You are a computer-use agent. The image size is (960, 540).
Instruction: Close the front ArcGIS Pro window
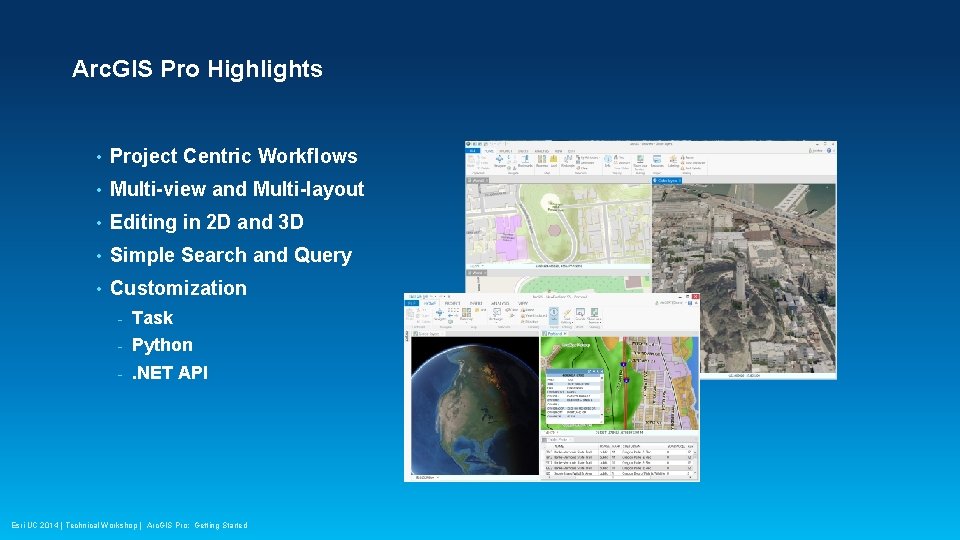click(695, 296)
